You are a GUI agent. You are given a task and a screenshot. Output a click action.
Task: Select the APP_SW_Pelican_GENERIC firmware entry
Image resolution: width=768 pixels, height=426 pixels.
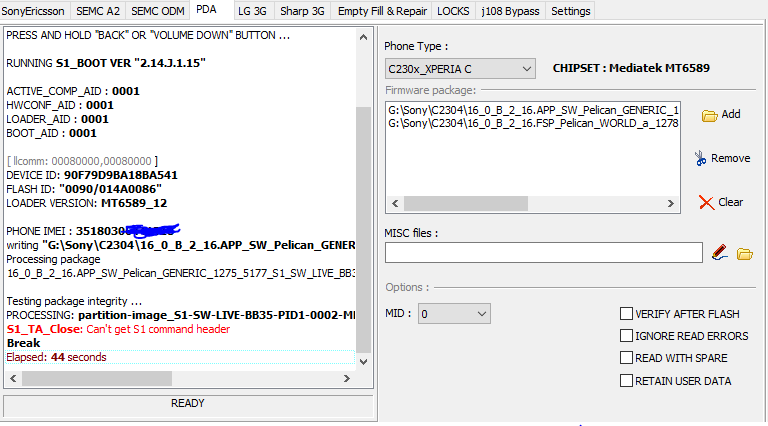(x=533, y=110)
